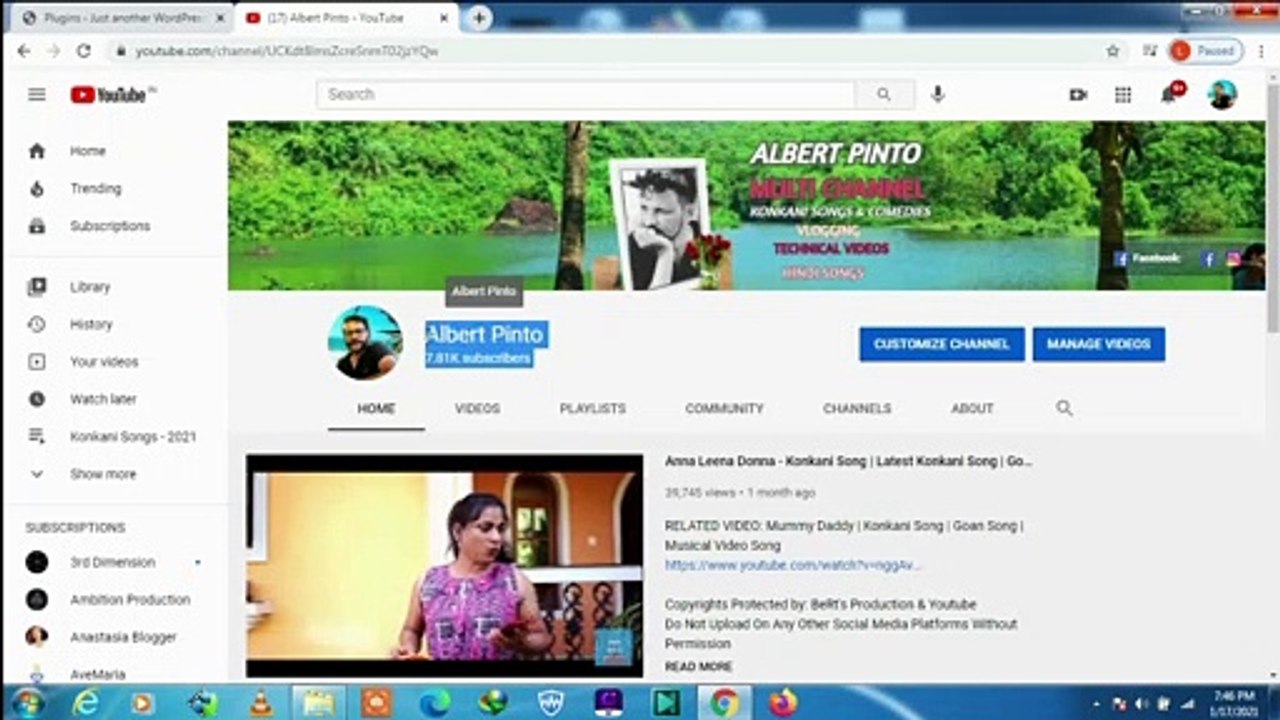Play the featured Konkani song video
Image resolution: width=1280 pixels, height=720 pixels.
(x=445, y=566)
